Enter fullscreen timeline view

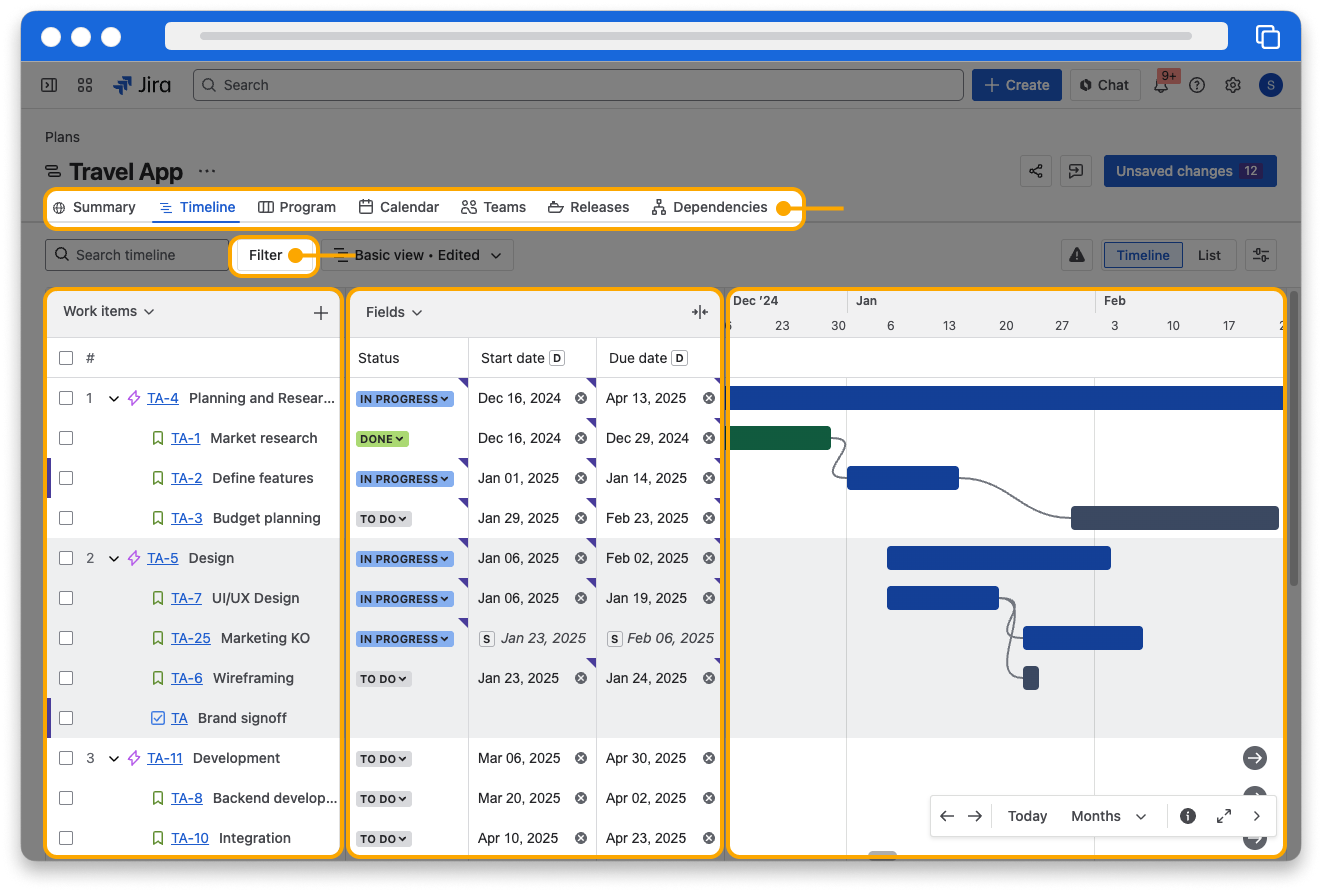pos(1224,816)
